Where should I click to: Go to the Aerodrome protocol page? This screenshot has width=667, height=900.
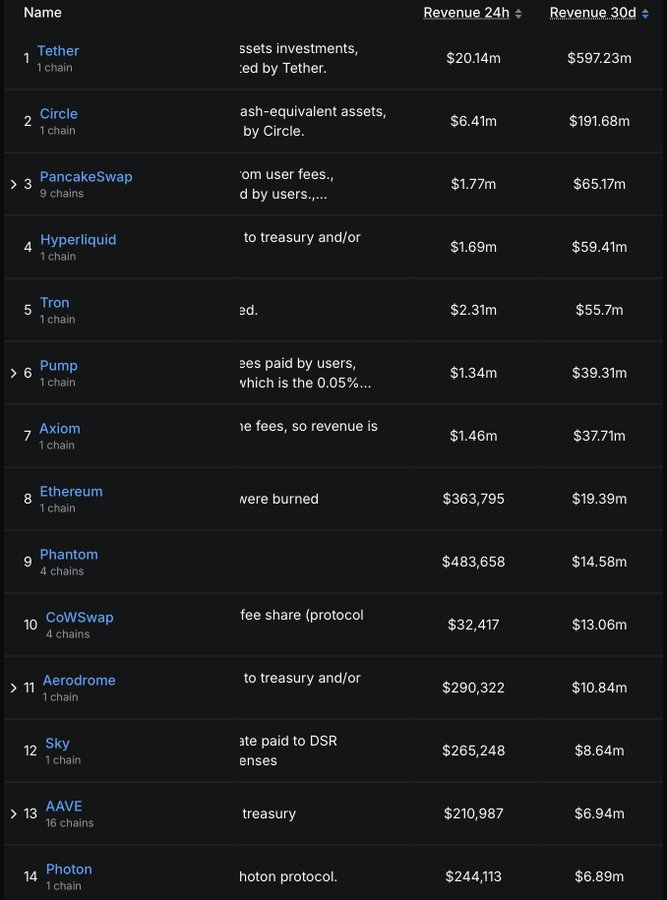pyautogui.click(x=79, y=681)
